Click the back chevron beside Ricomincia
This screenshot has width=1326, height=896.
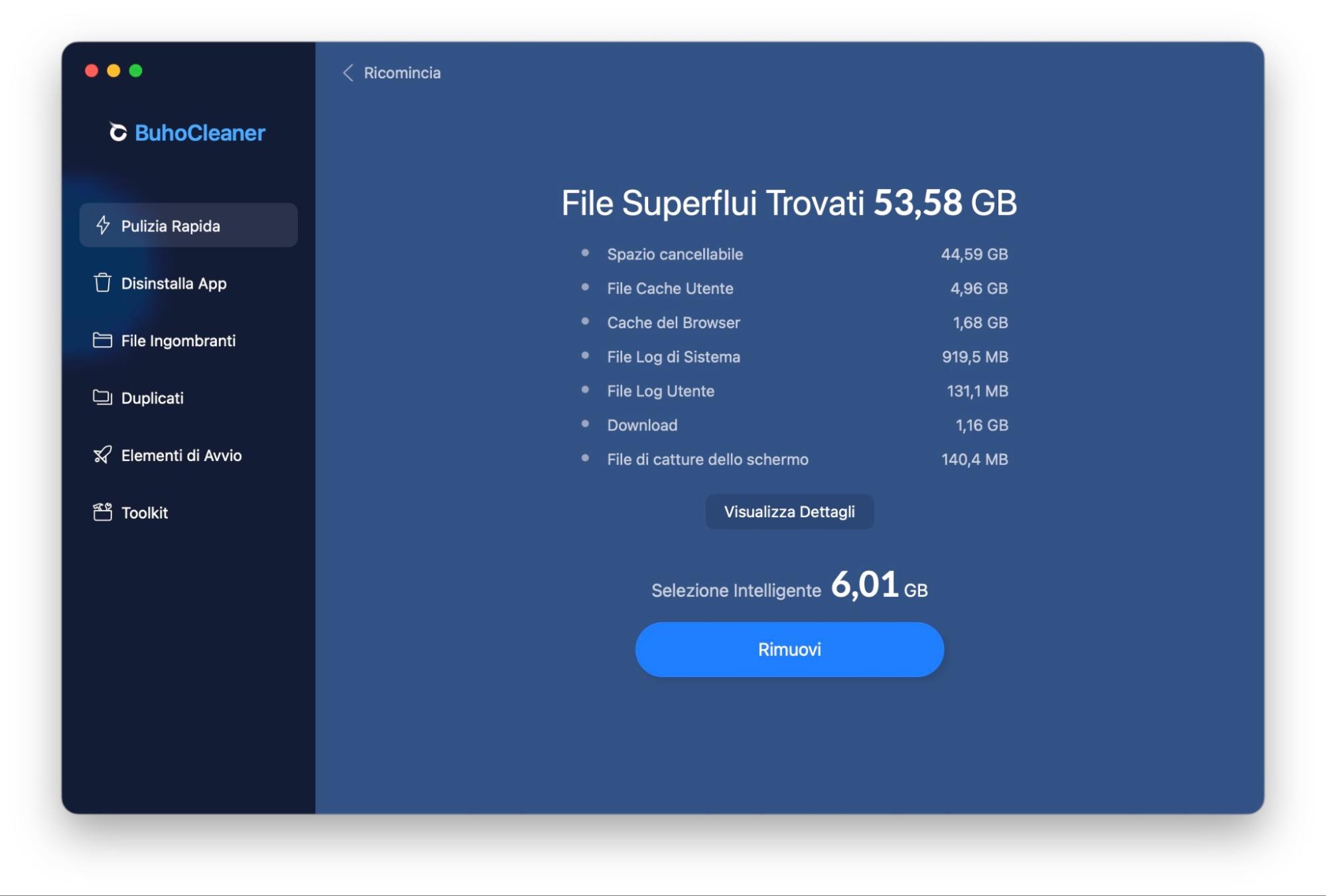pyautogui.click(x=347, y=73)
